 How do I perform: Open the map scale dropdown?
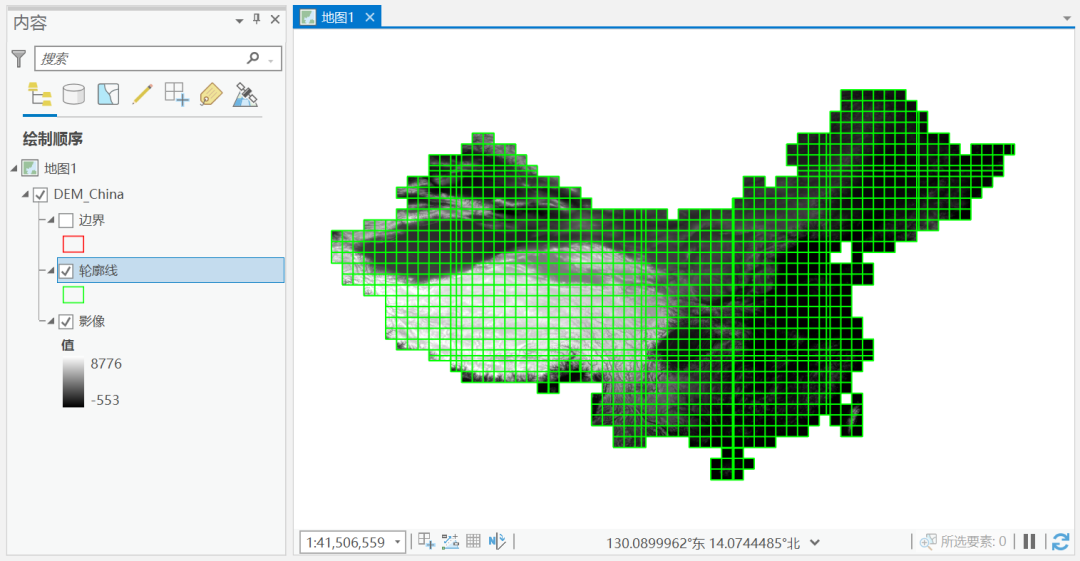(x=398, y=542)
